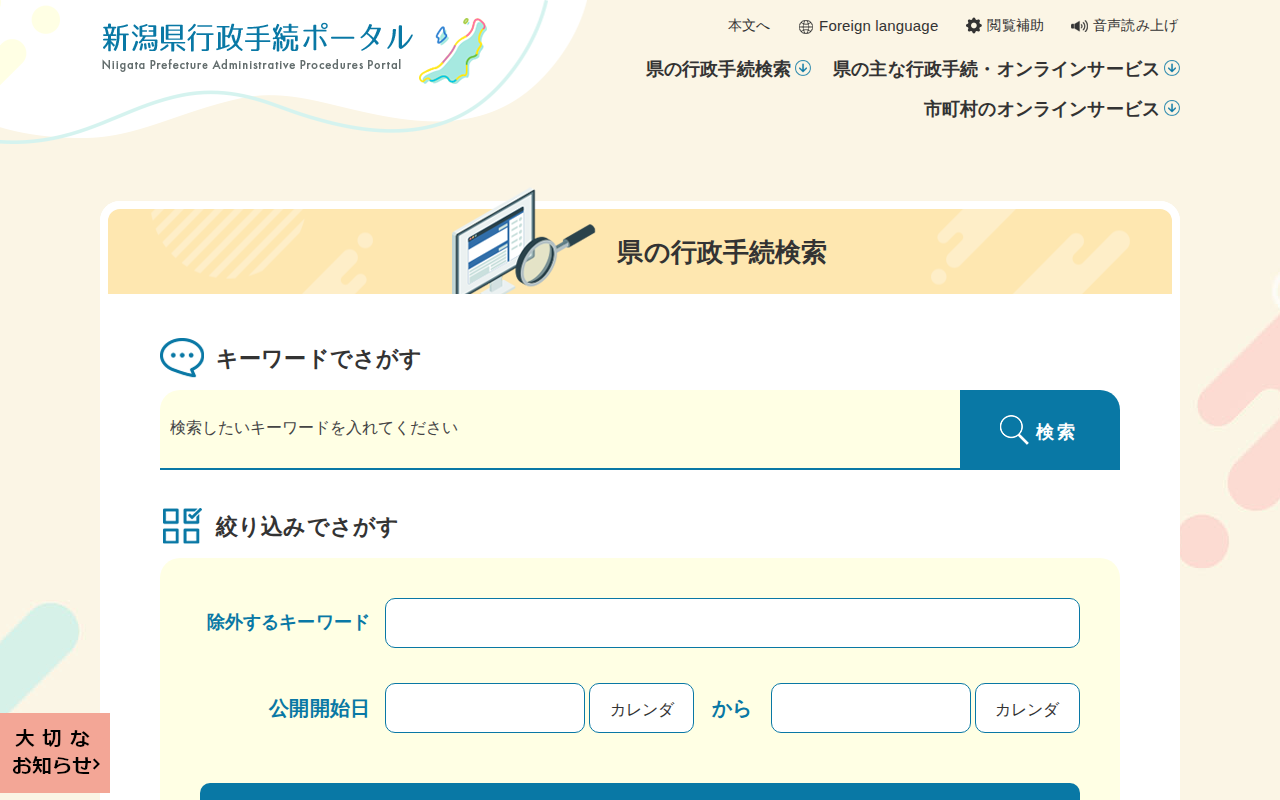The image size is (1280, 800).
Task: Click the 絞り込みでさがす heading
Action: point(307,527)
